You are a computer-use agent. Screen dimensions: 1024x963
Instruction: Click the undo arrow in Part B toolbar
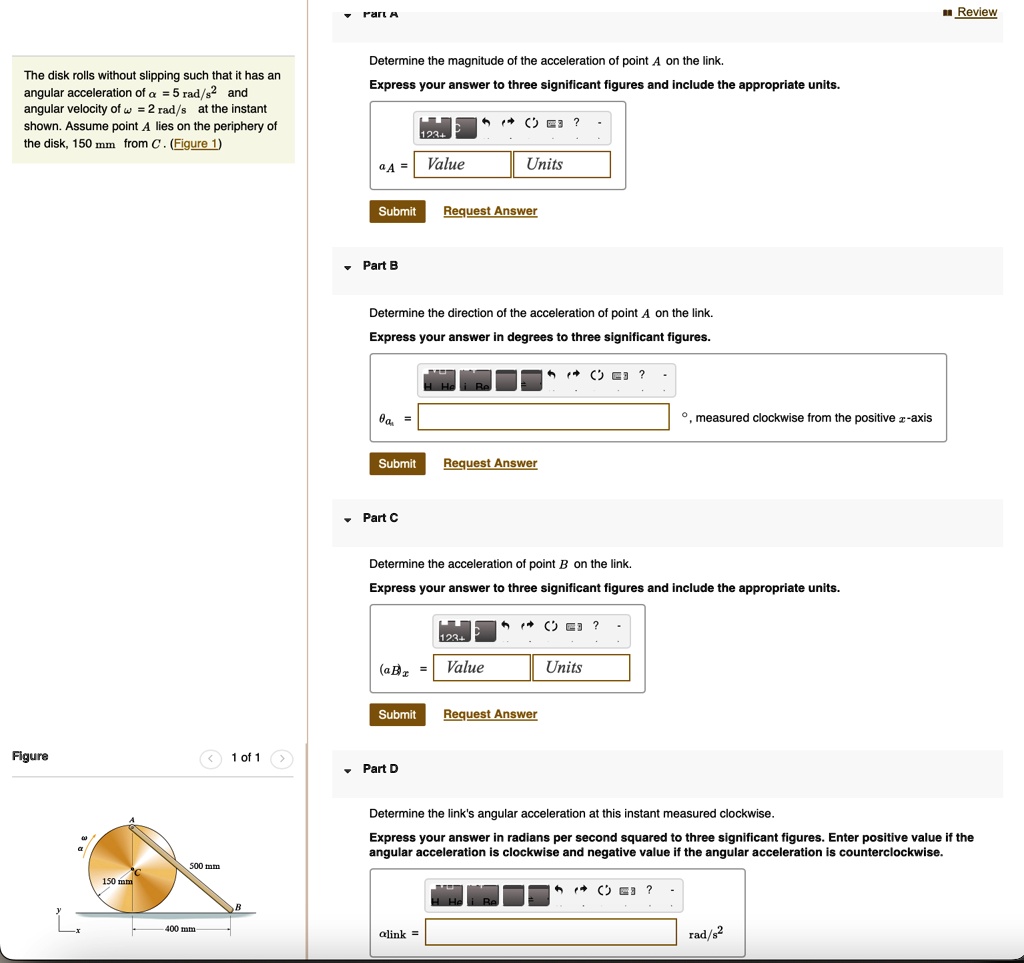tap(551, 375)
